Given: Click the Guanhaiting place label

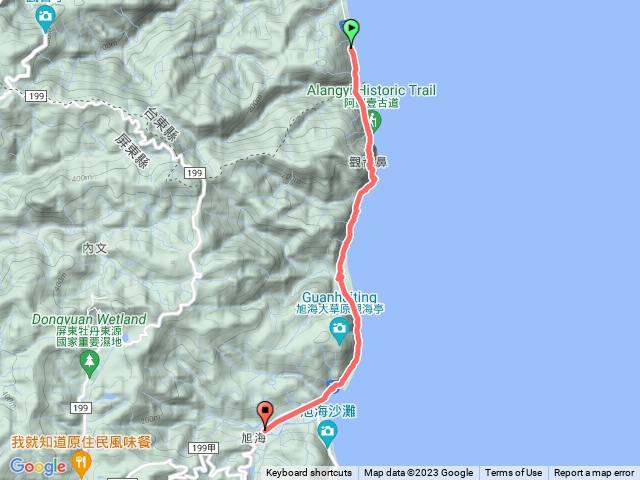Looking at the screenshot, I should pos(339,297).
